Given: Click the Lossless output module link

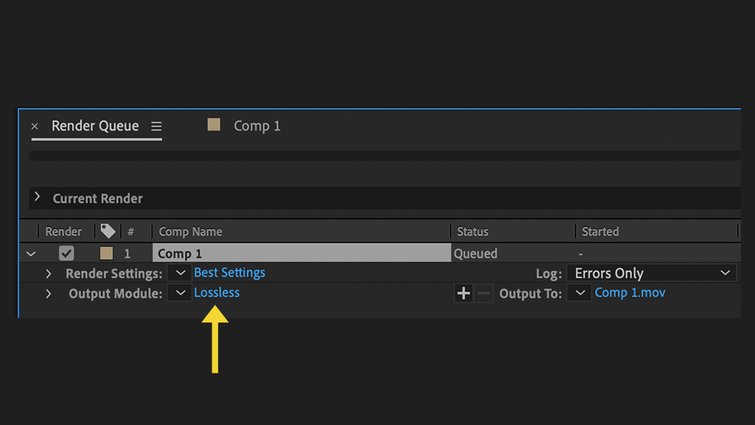Looking at the screenshot, I should pyautogui.click(x=217, y=293).
